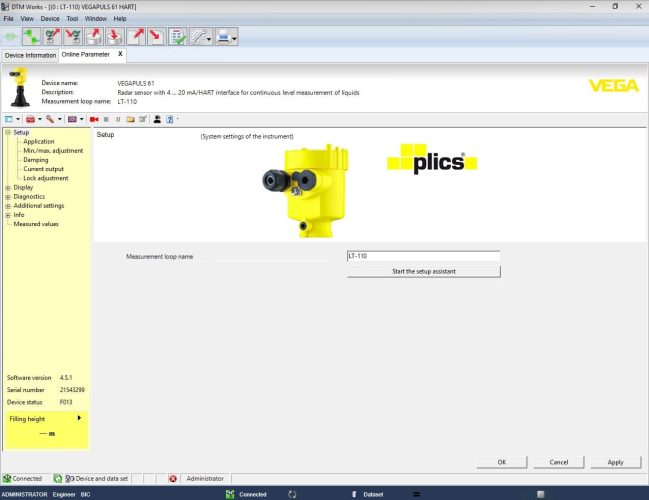The image size is (649, 500).
Task: Open the wrench tools dropdown arrow
Action: point(209,39)
